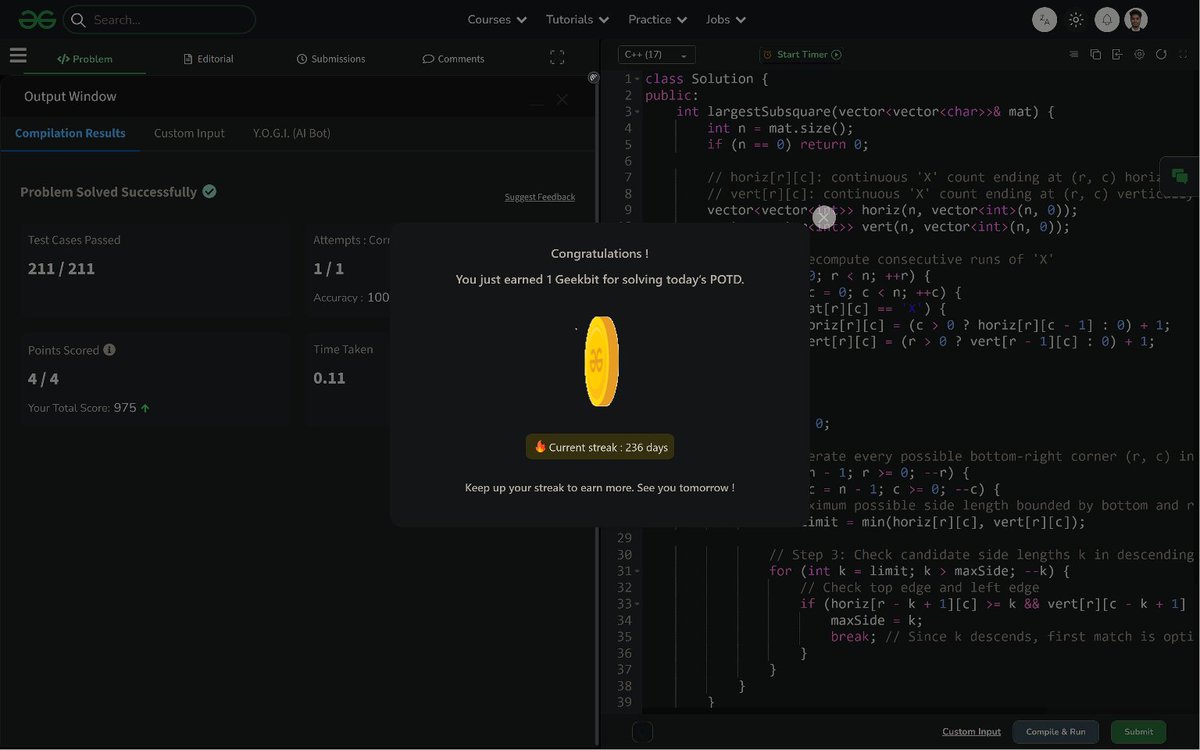Expand the Jobs dropdown menu
The height and width of the screenshot is (750, 1200).
[725, 19]
